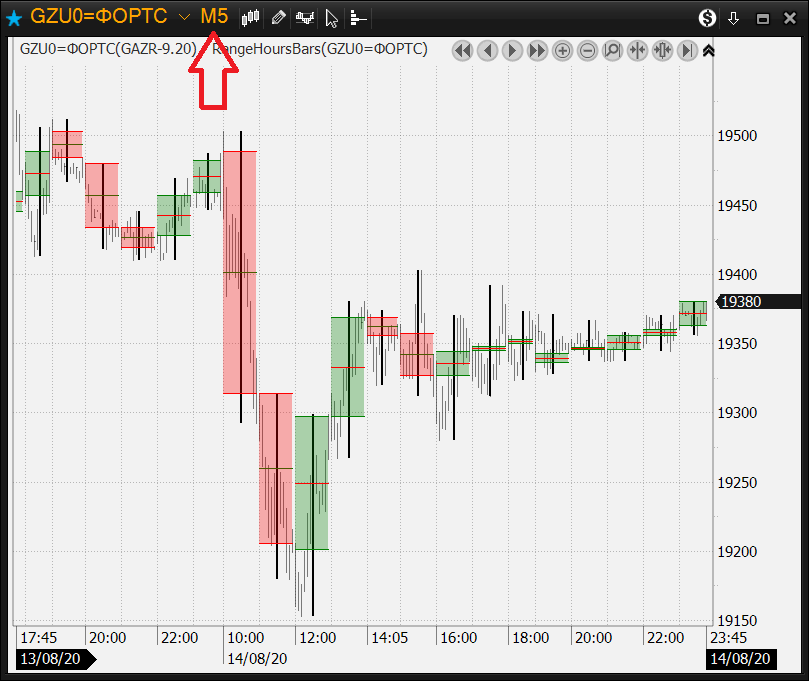Expand chart bar spacing
The image size is (809, 681).
(x=662, y=50)
